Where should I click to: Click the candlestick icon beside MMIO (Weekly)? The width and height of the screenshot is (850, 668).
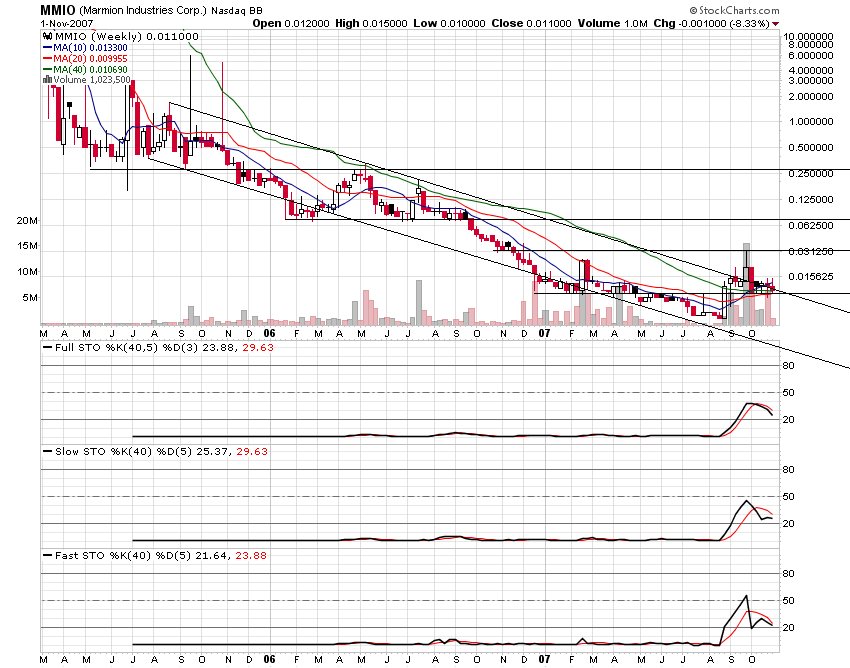point(48,36)
